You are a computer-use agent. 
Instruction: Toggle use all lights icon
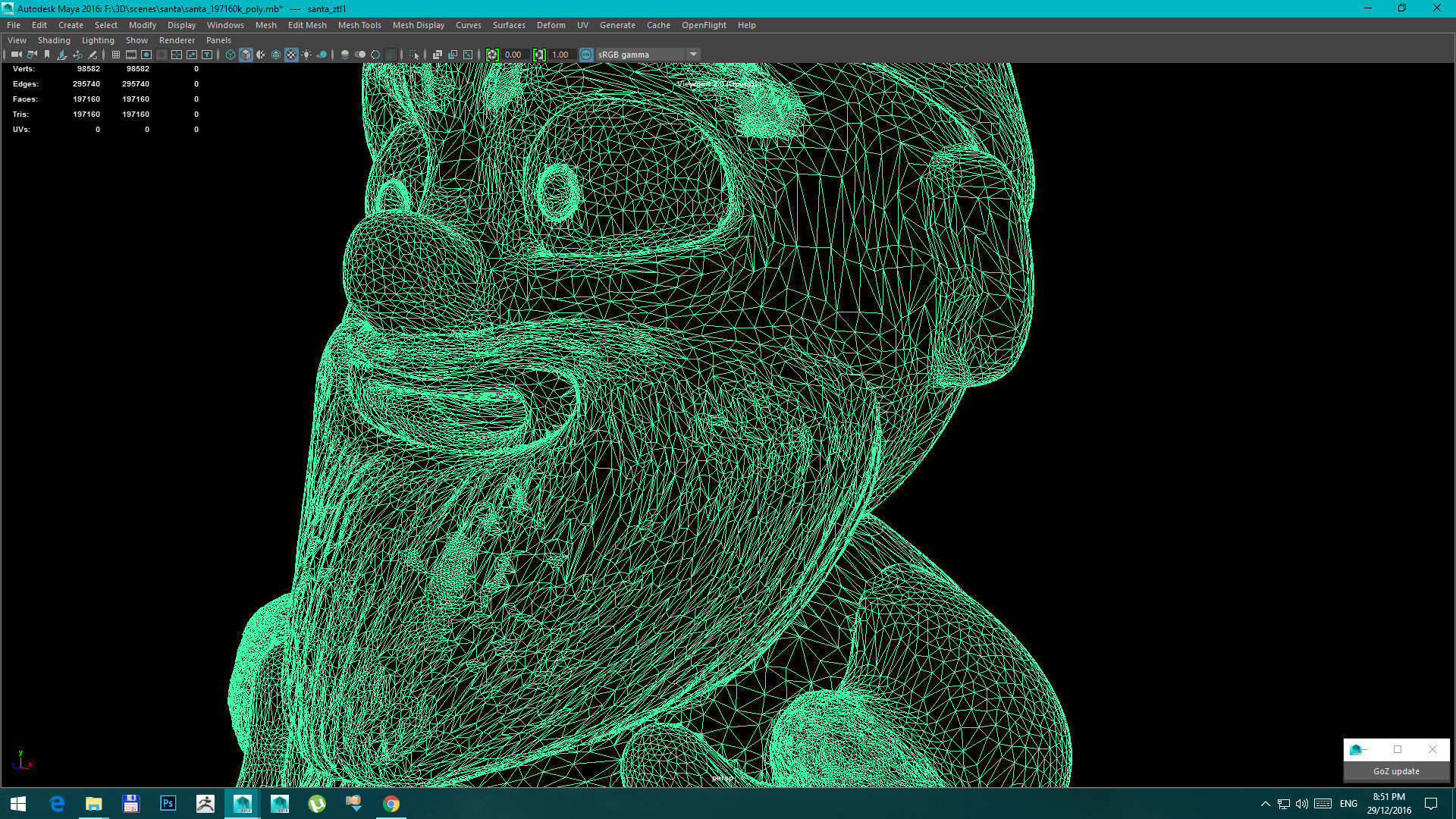[x=306, y=55]
